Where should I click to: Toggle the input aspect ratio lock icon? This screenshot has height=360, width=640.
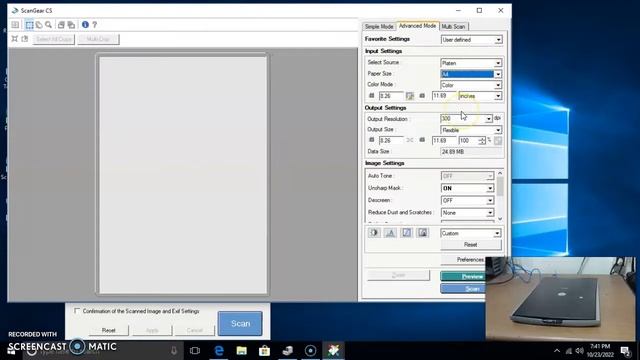pyautogui.click(x=410, y=96)
